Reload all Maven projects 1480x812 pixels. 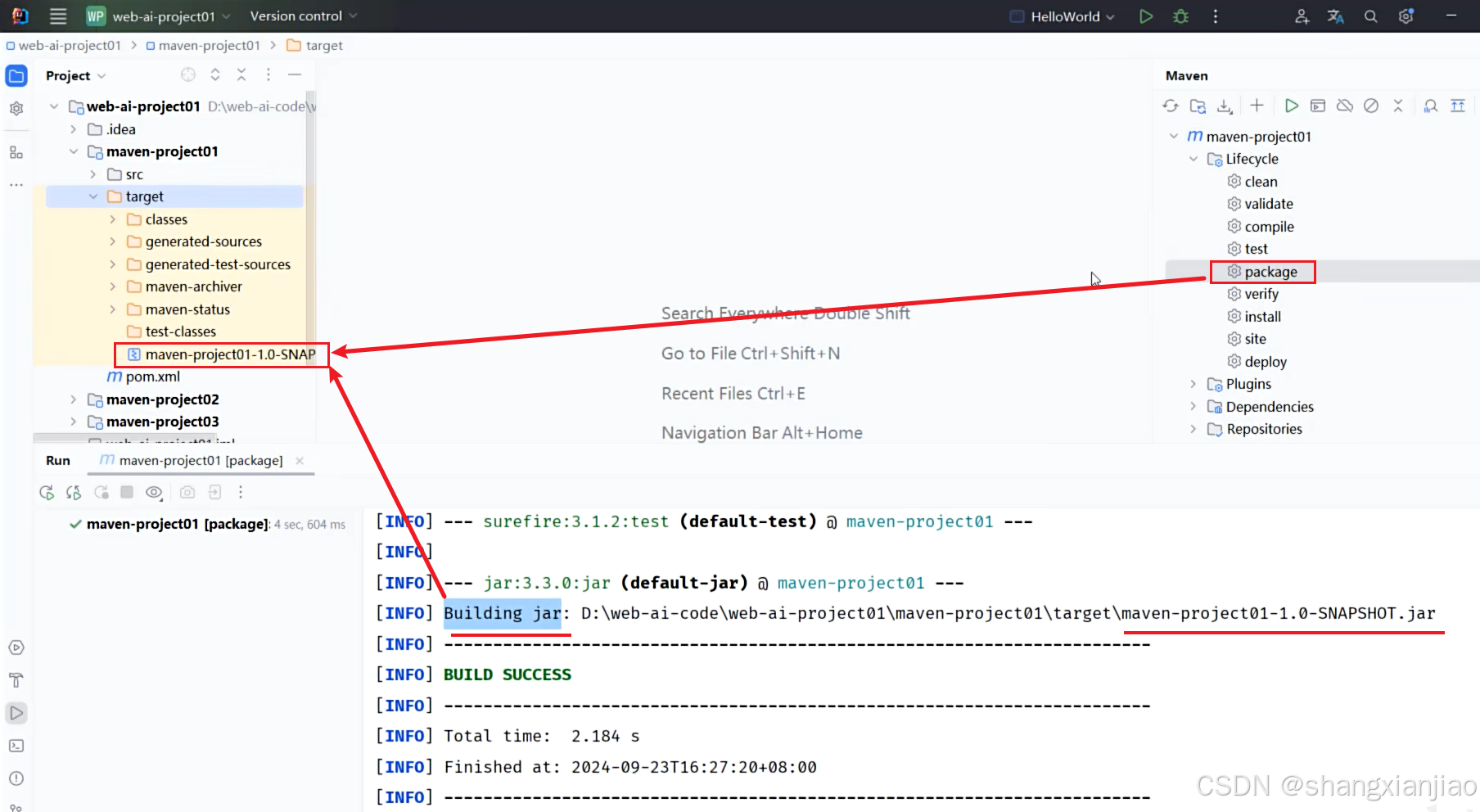coord(1171,106)
